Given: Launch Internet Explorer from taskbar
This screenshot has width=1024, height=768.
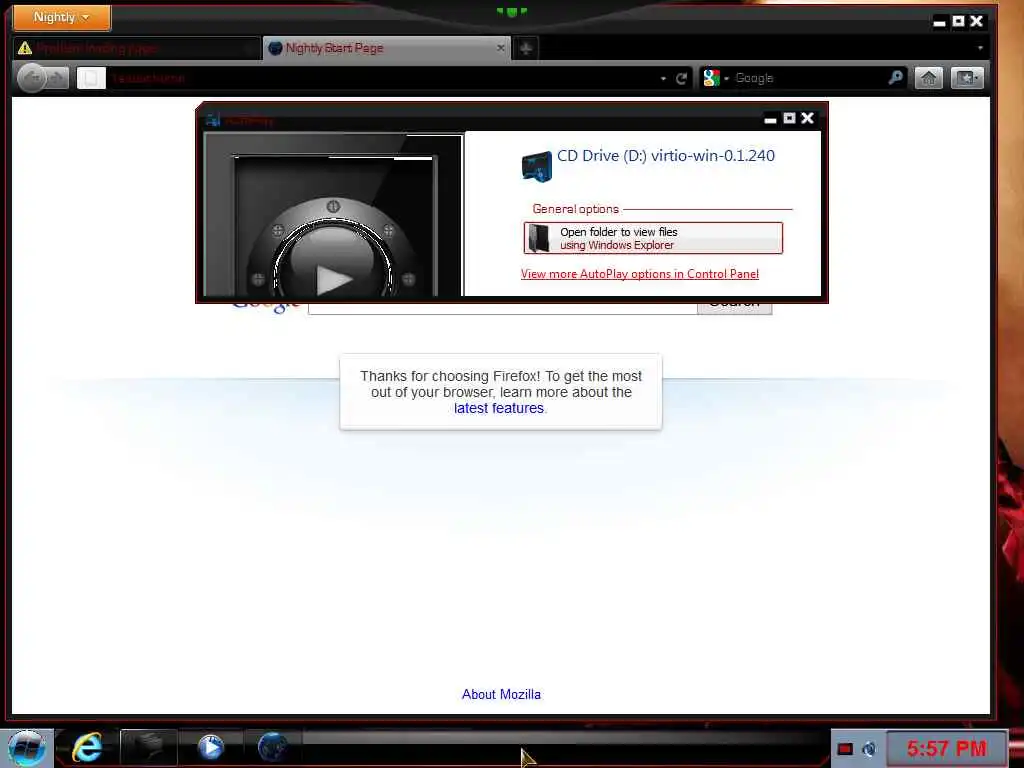Looking at the screenshot, I should click(87, 747).
